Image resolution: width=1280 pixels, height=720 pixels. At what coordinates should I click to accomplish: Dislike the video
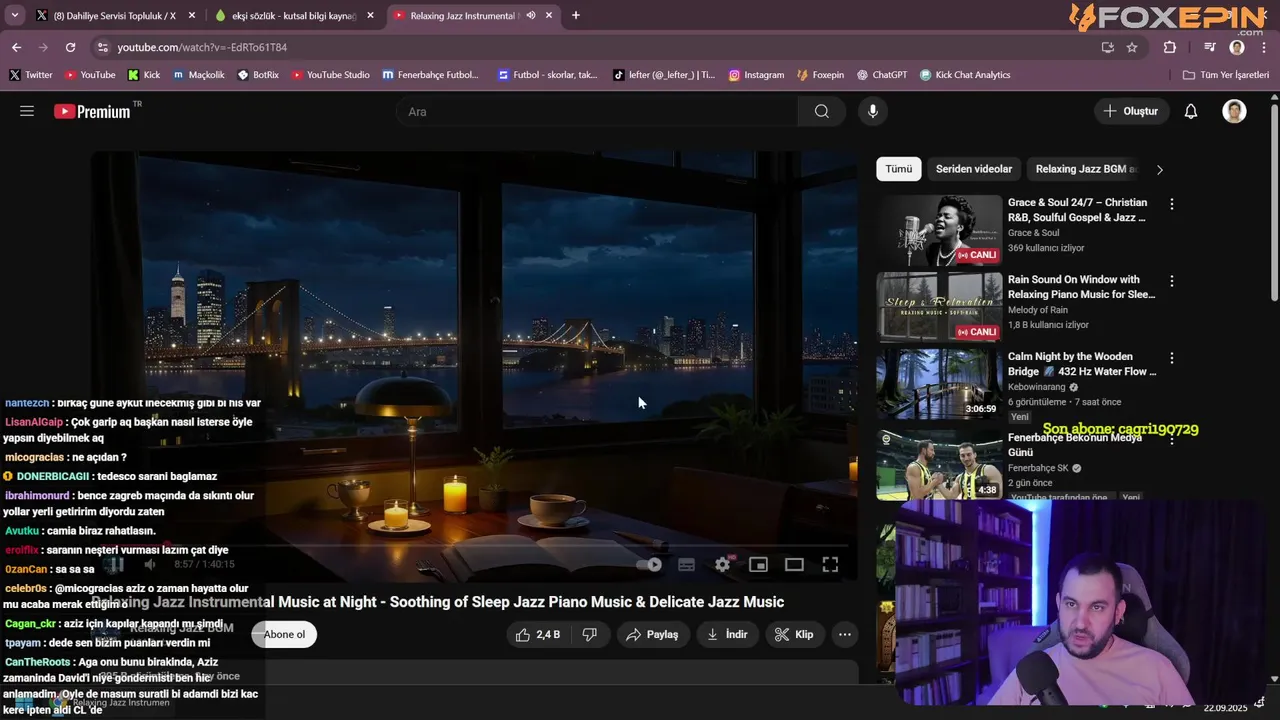(590, 634)
